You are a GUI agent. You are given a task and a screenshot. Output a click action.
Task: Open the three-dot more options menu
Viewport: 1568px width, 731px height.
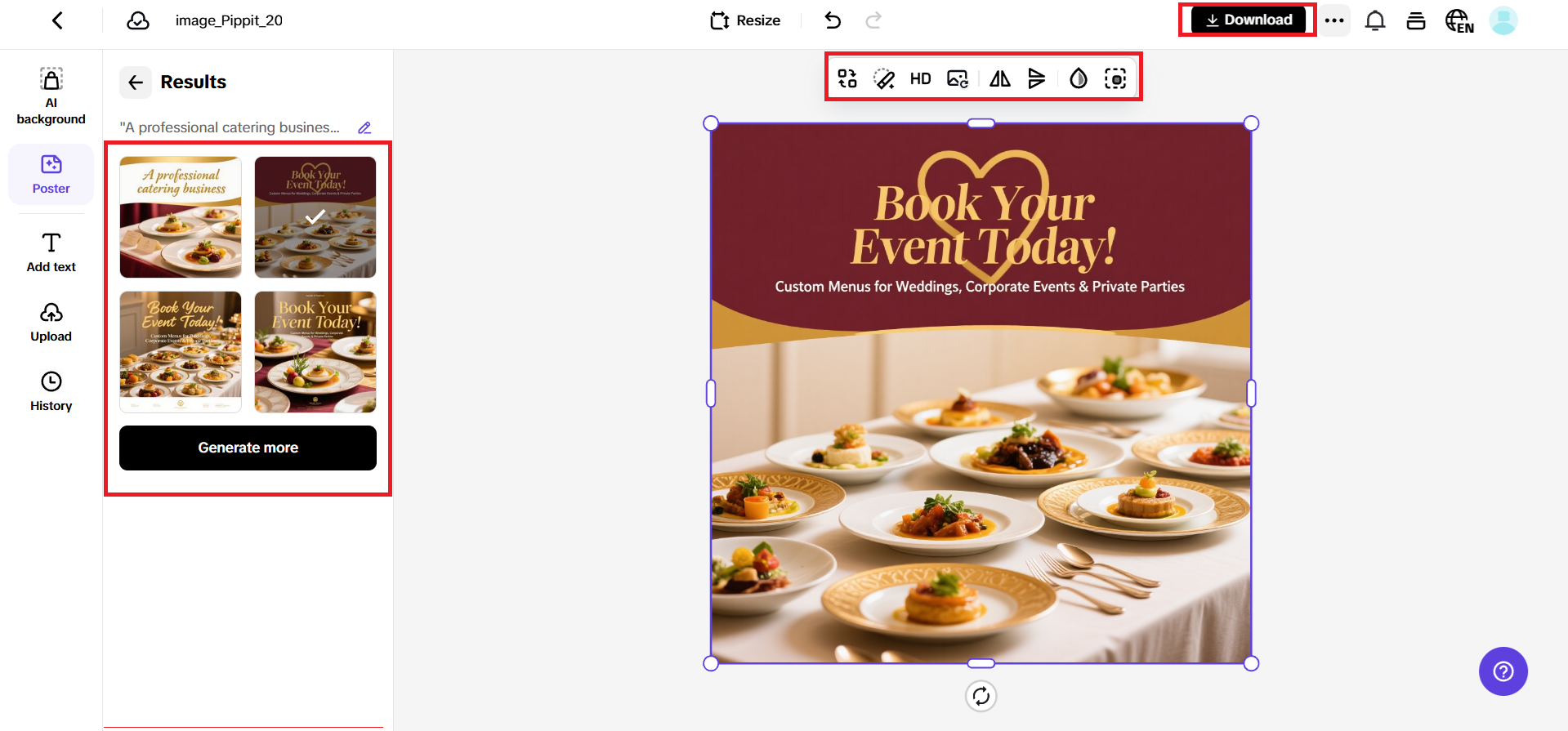[x=1334, y=20]
